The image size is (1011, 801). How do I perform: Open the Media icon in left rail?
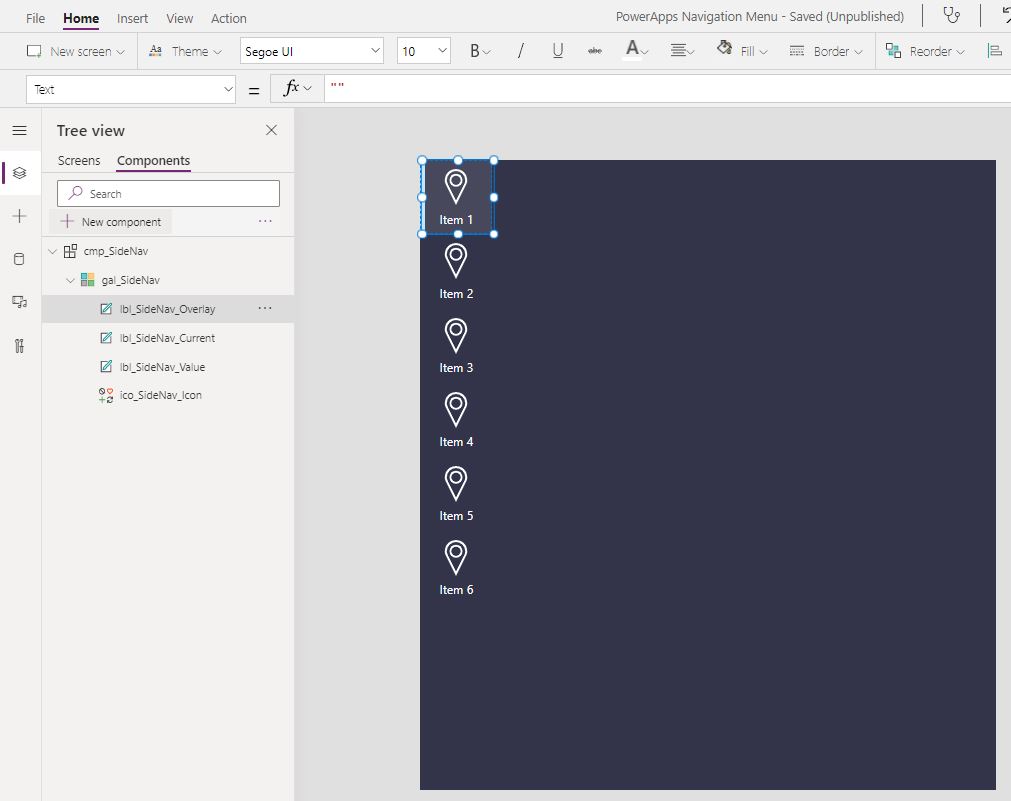point(19,302)
